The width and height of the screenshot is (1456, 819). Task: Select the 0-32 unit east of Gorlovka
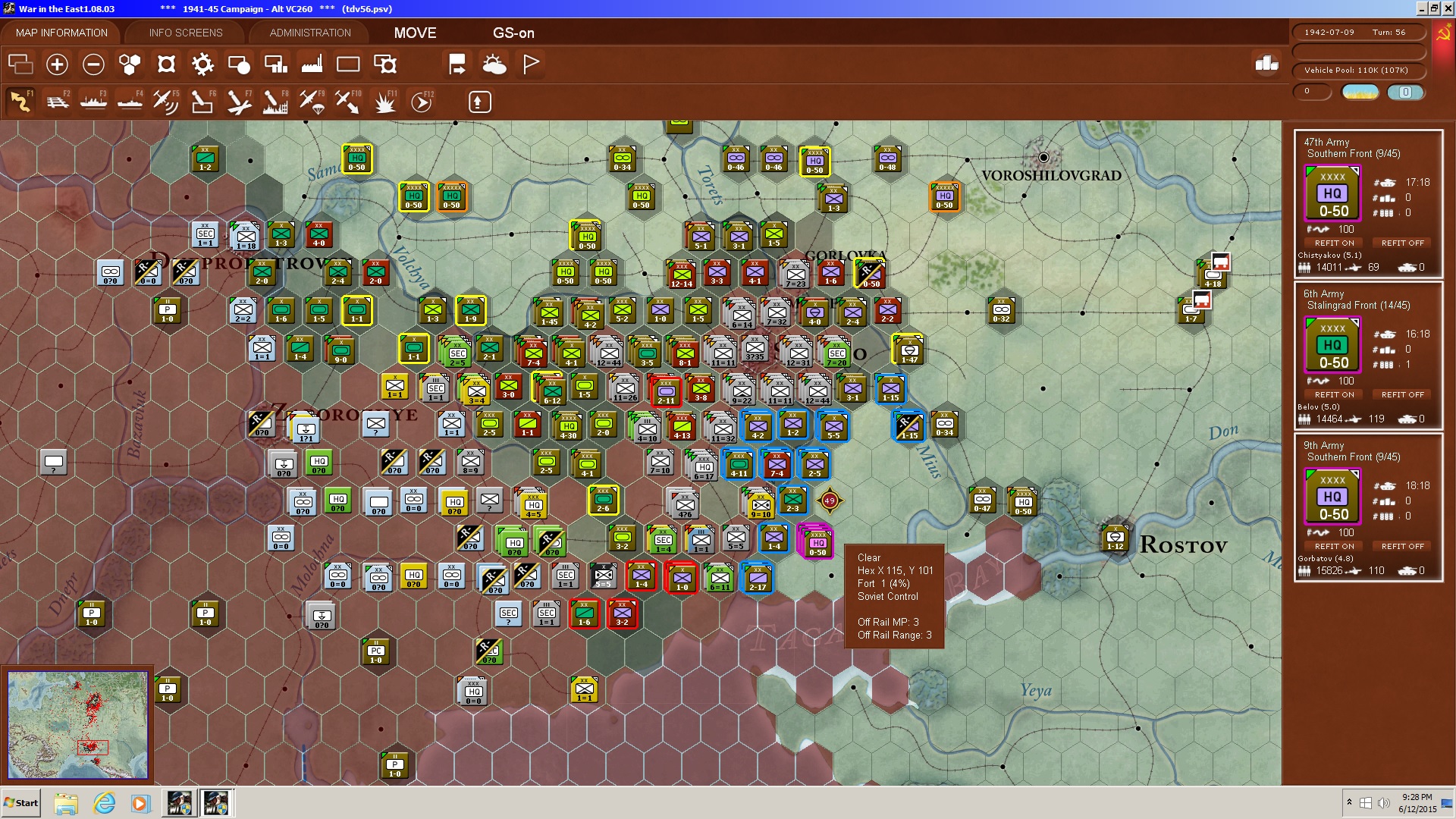pos(1001,310)
